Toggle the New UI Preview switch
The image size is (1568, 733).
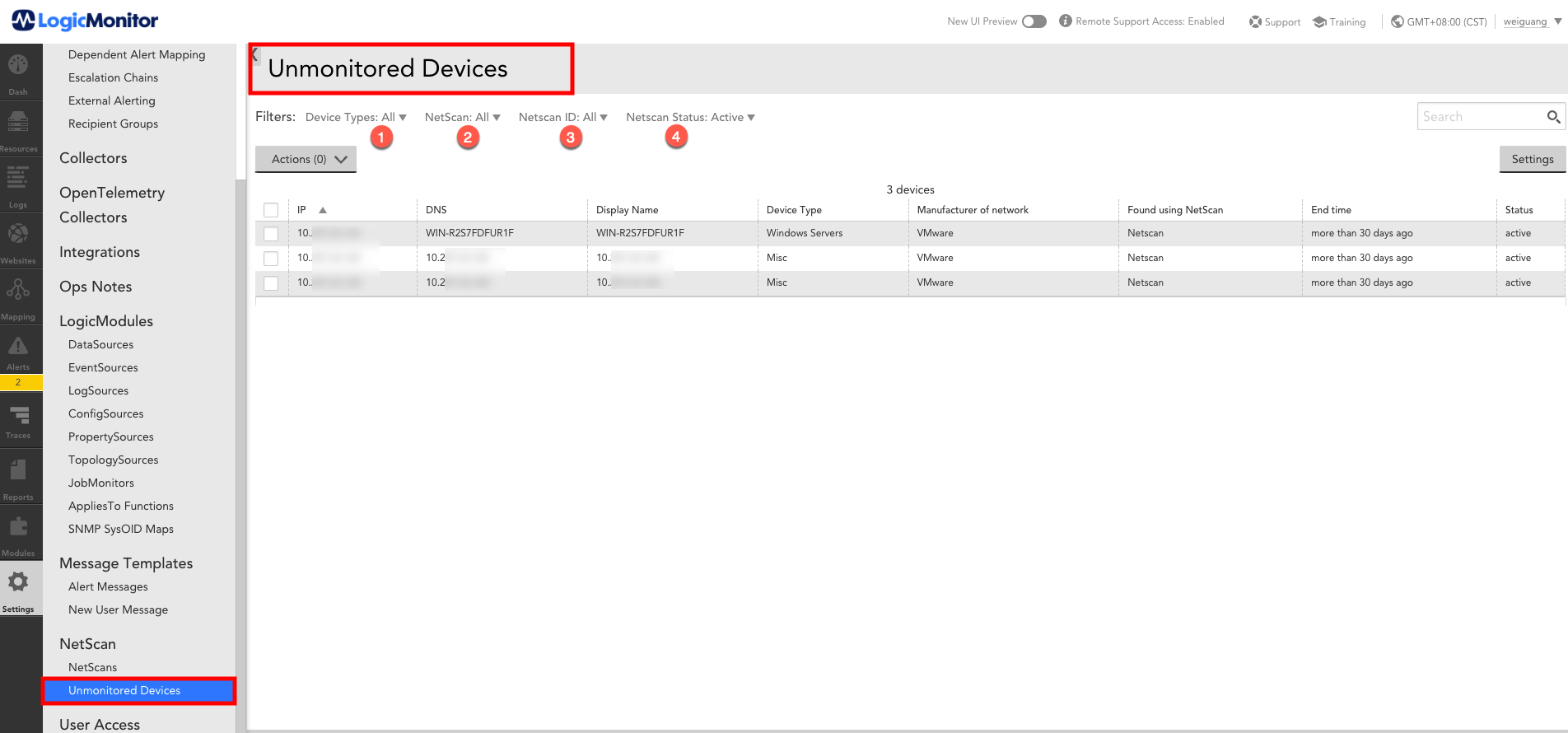coord(1034,21)
